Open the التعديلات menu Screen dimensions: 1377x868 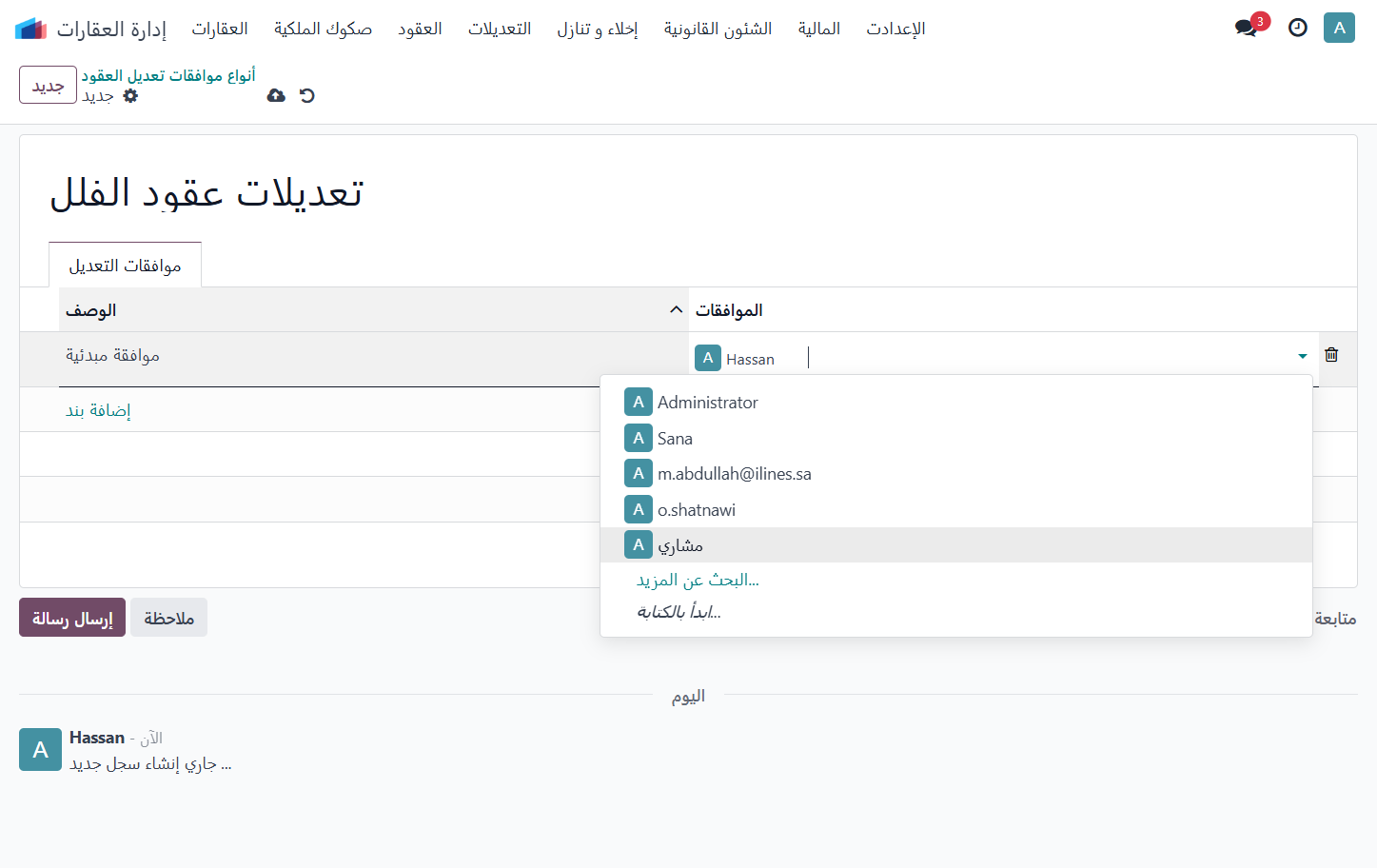pyautogui.click(x=500, y=29)
